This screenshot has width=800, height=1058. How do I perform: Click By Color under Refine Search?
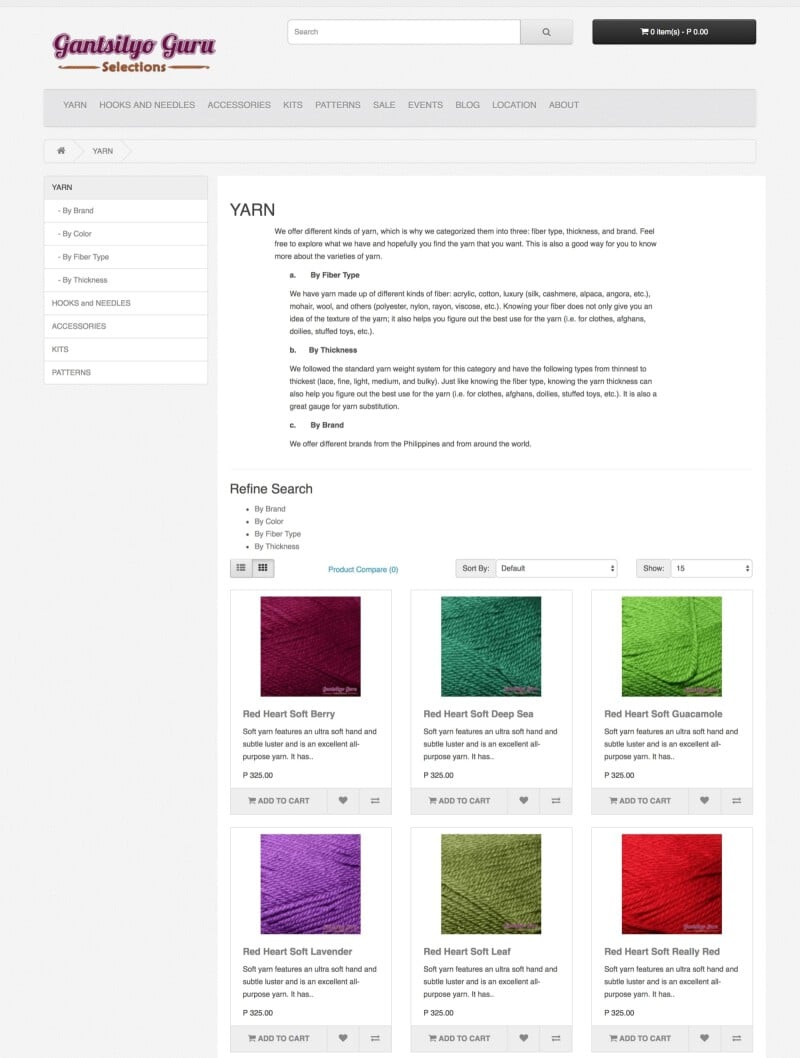click(268, 522)
